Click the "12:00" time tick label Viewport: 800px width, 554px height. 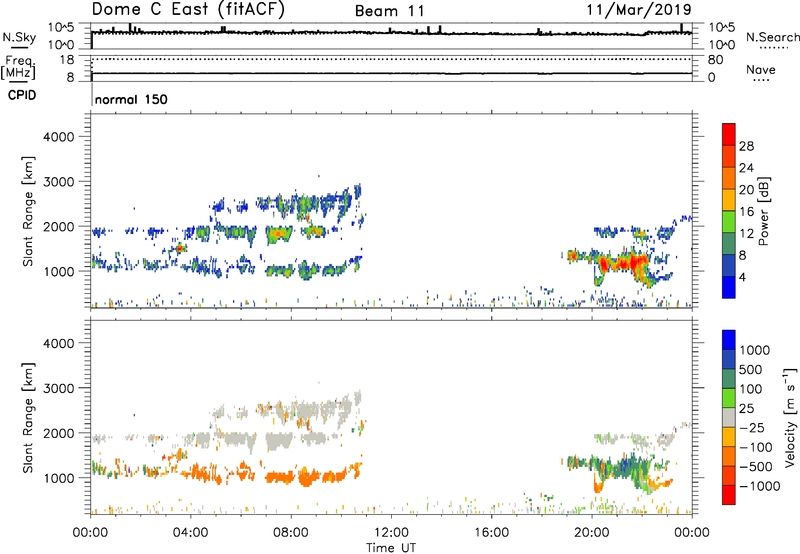pyautogui.click(x=391, y=533)
